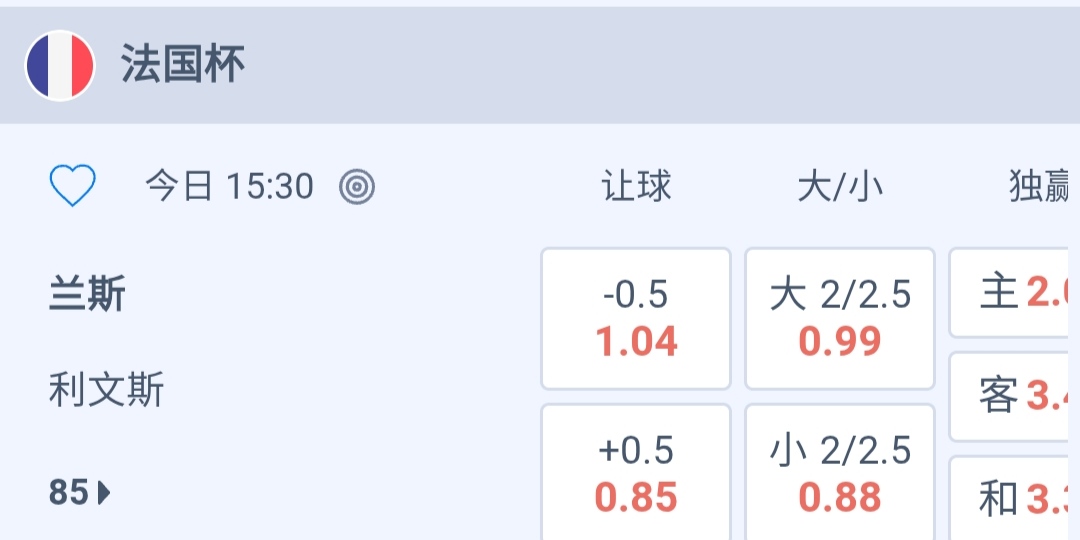
Task: Select the 让球 column header
Action: (636, 187)
